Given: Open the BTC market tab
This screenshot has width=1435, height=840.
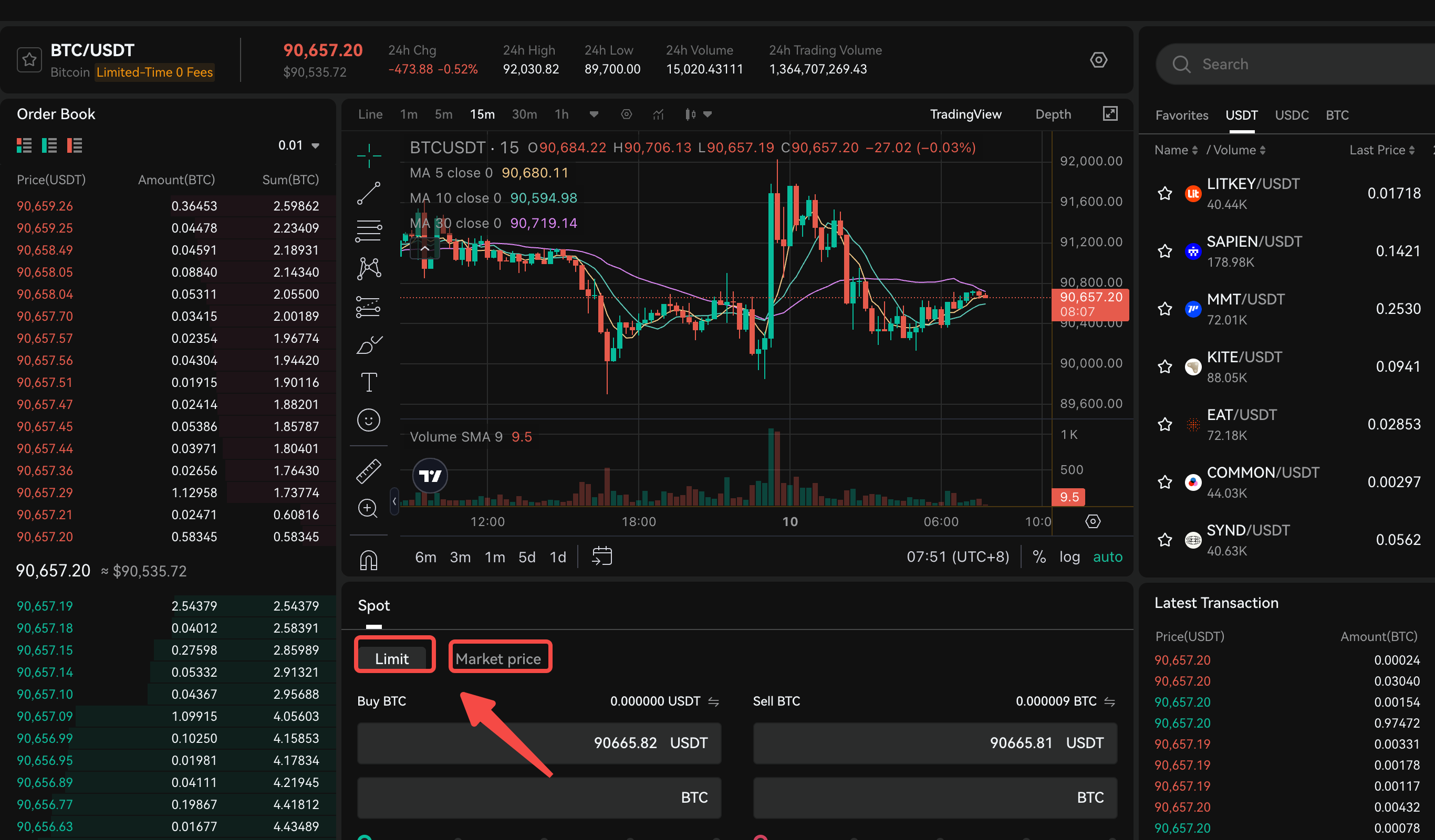Looking at the screenshot, I should [1337, 115].
